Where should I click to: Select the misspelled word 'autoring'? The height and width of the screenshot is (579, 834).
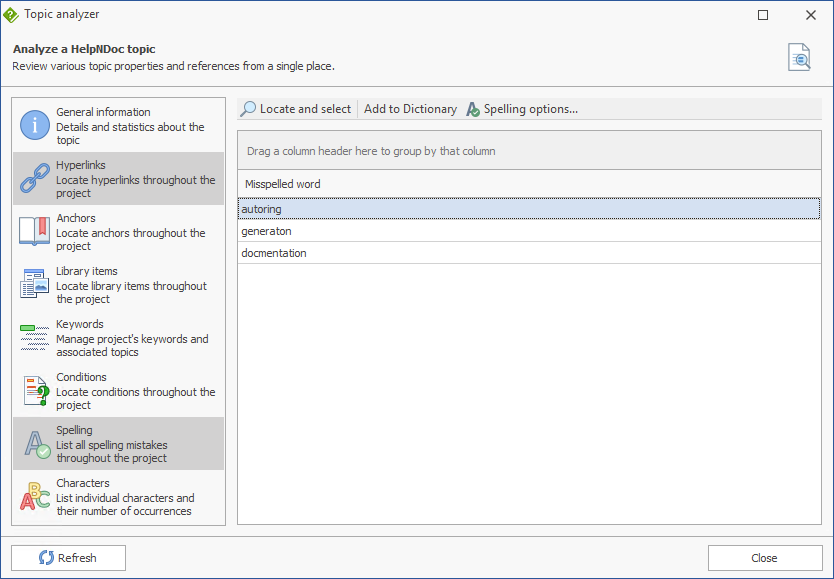(x=529, y=209)
